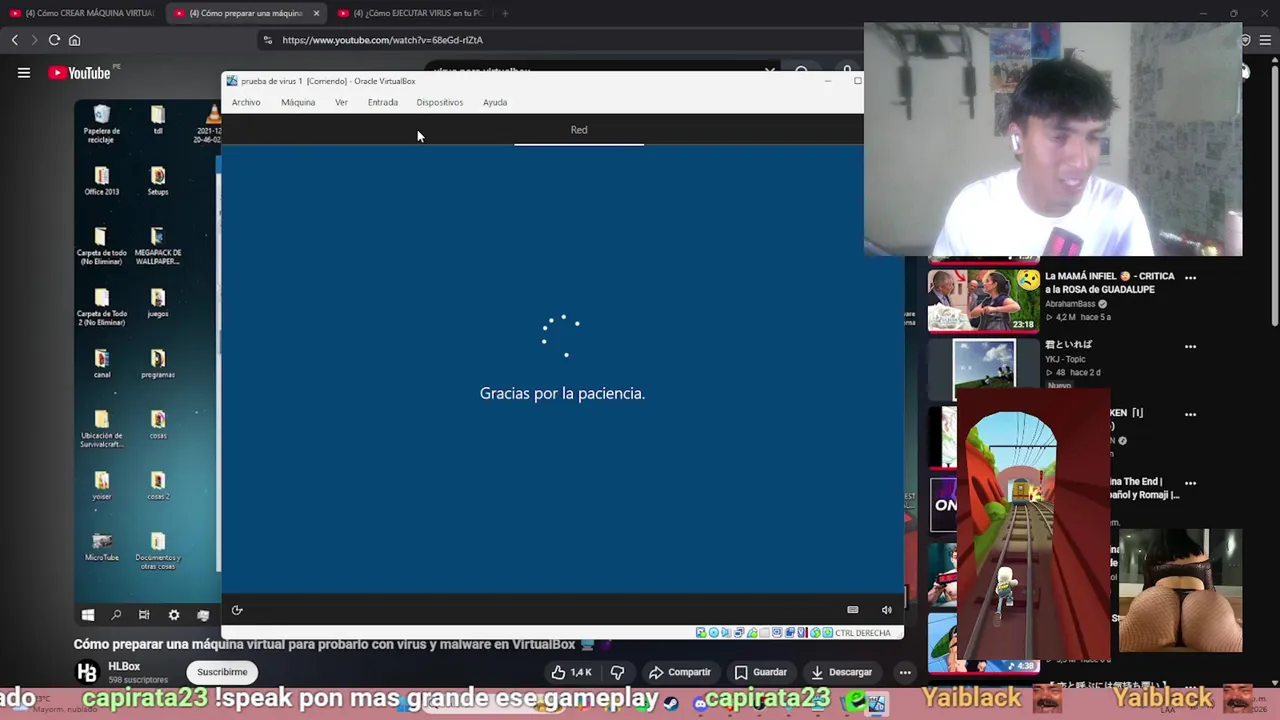Open Papelera de reciclaje desktop icon
Viewport: 1280px width, 720px height.
click(101, 125)
